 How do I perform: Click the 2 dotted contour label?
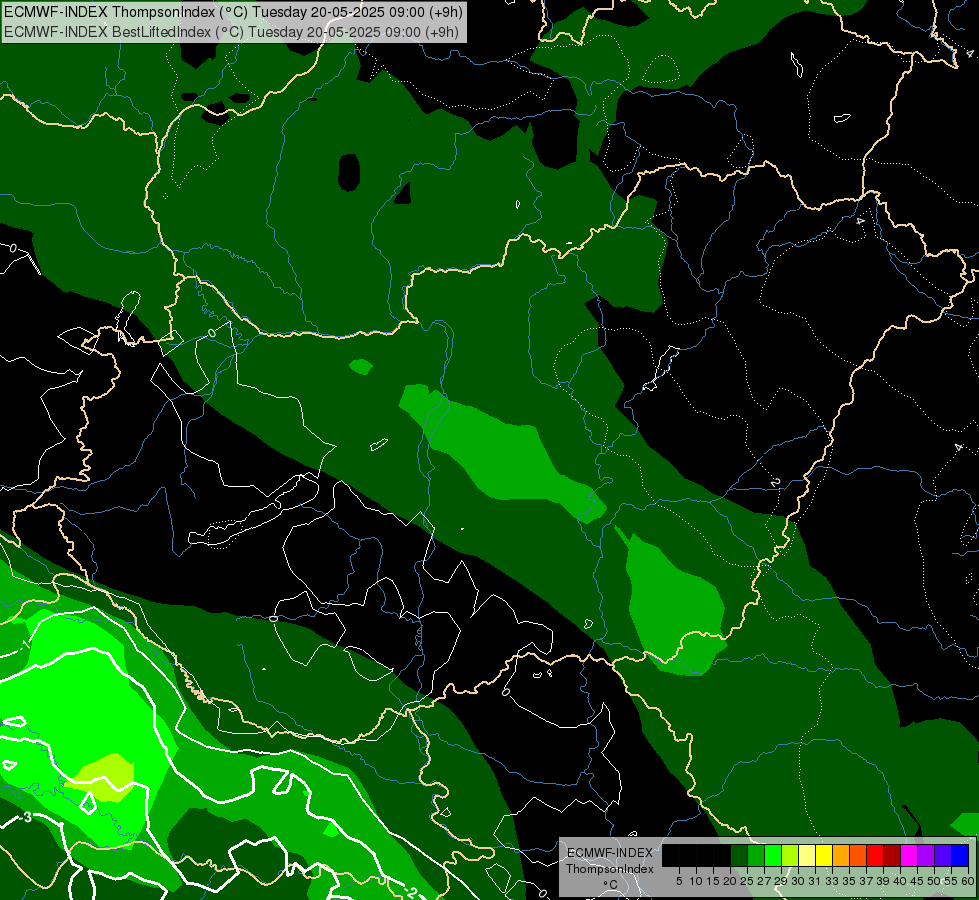775,483
